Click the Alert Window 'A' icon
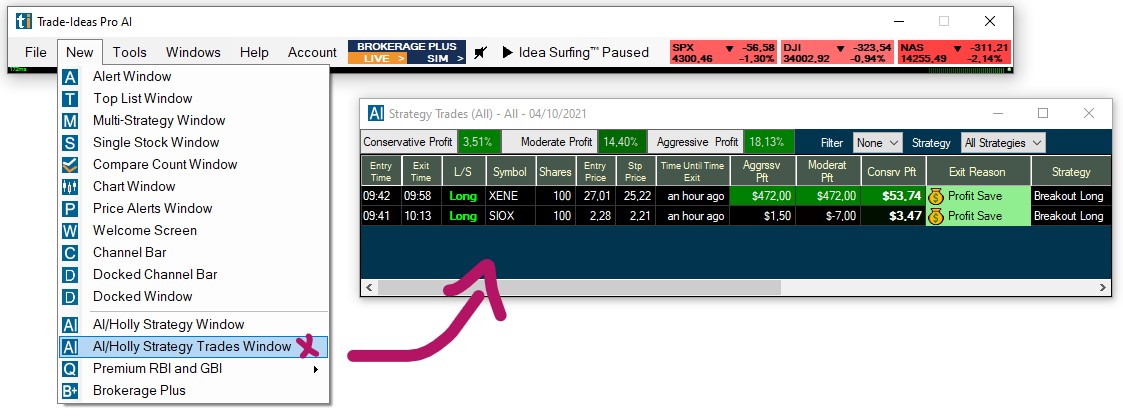1123x416 pixels. [70, 77]
